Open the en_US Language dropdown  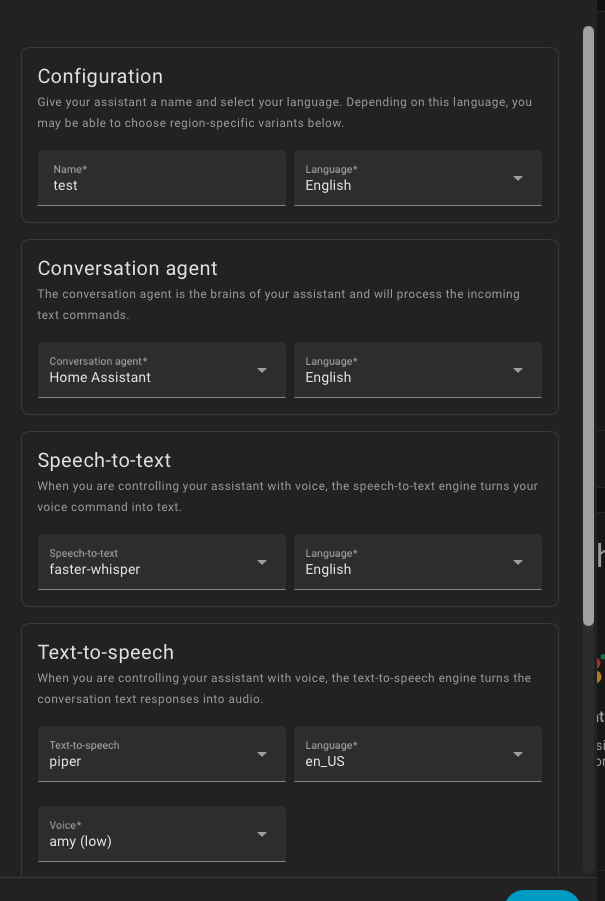pos(405,754)
